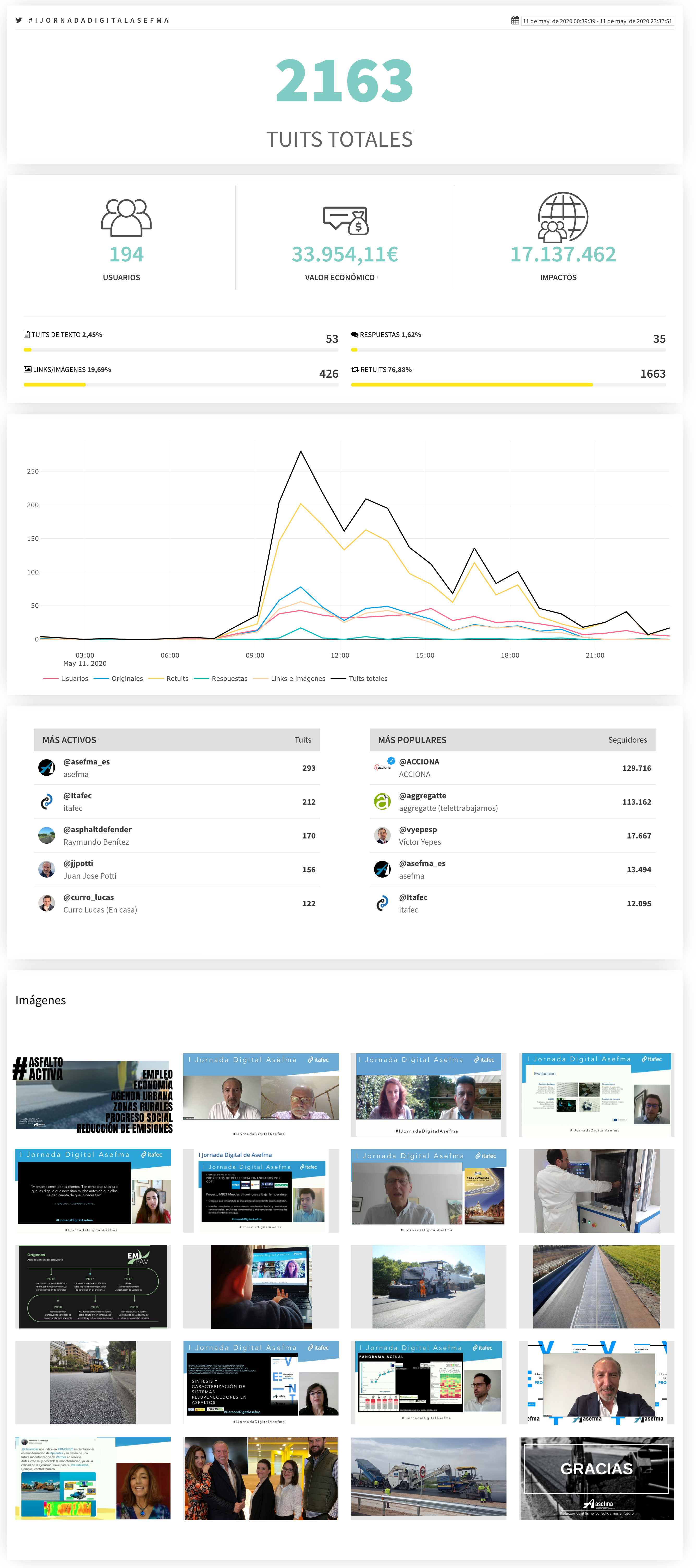This screenshot has height=1568, width=696.
Task: Open the GRACIAS asefma image thumbnail
Action: coord(597,1479)
